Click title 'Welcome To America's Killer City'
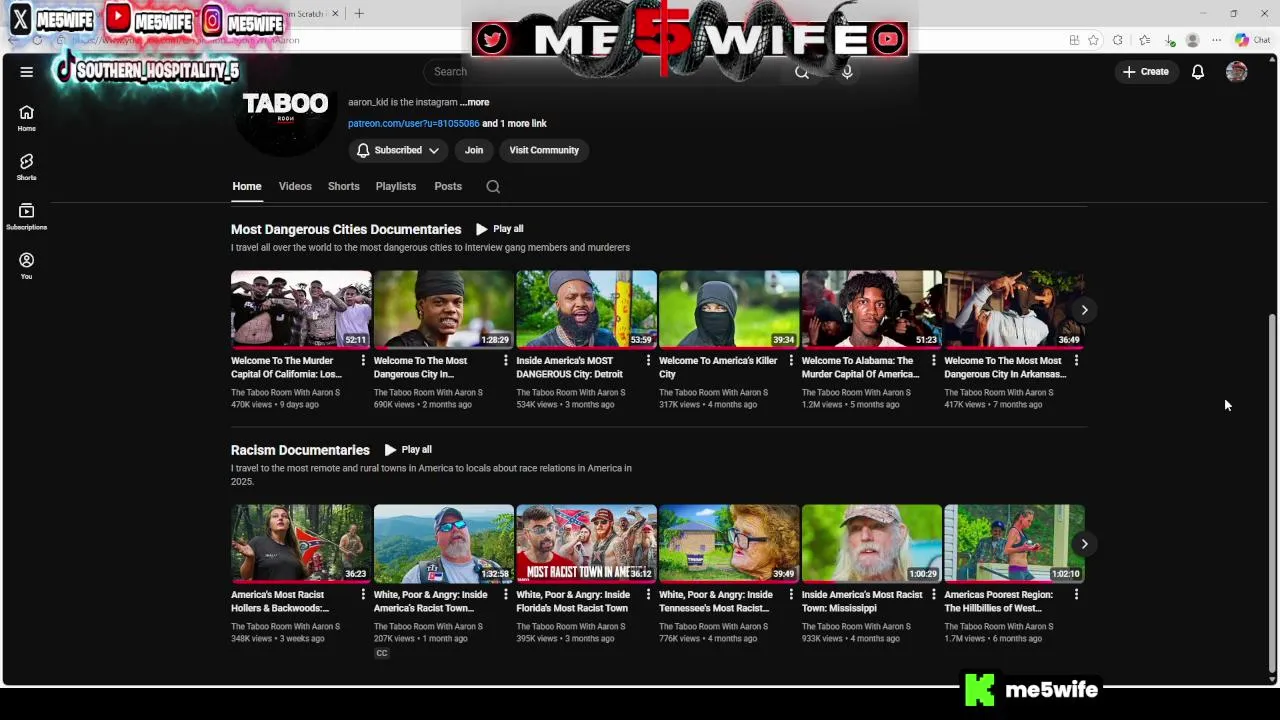 click(718, 367)
